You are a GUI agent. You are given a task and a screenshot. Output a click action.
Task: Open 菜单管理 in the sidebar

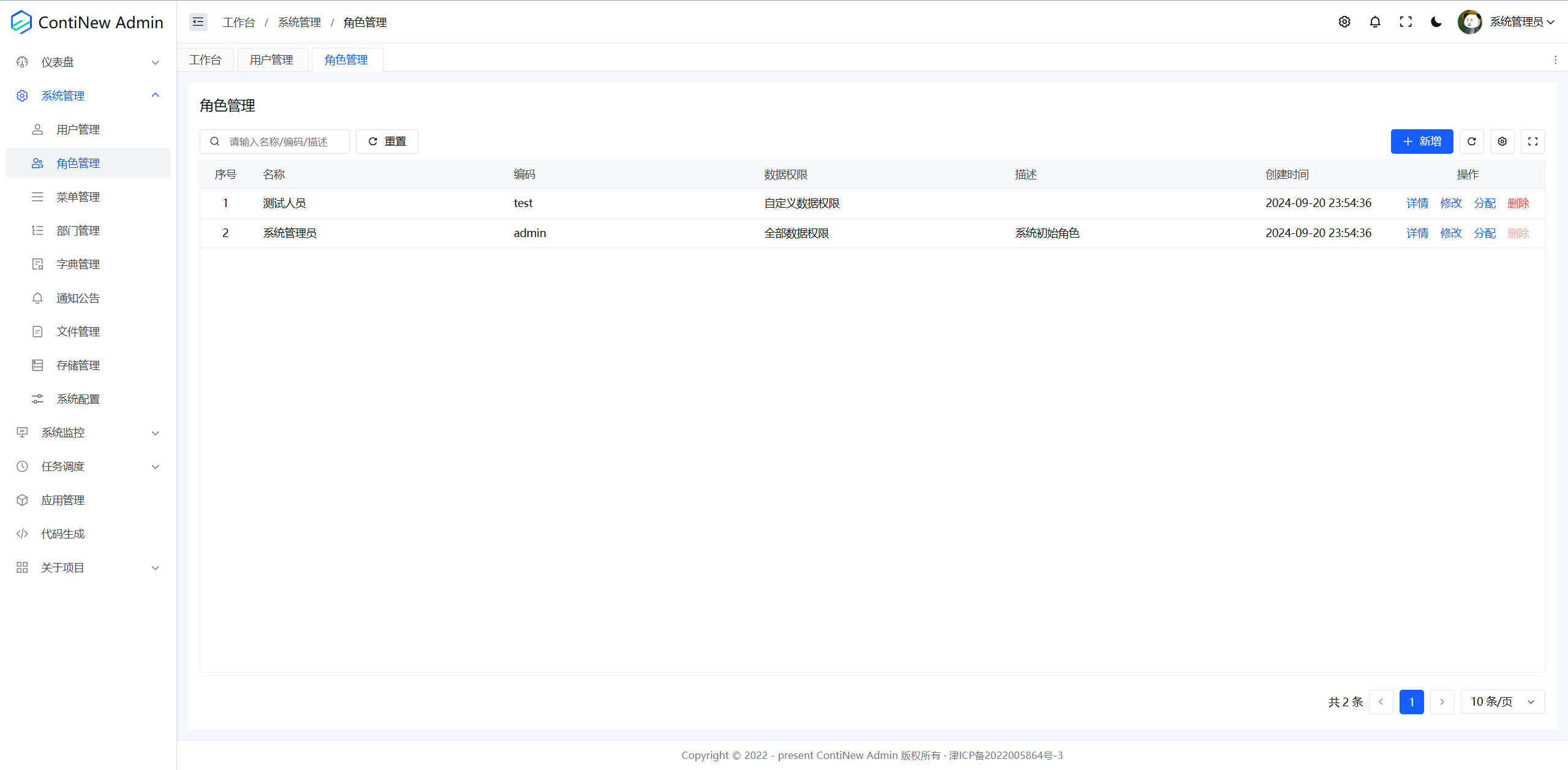click(78, 197)
